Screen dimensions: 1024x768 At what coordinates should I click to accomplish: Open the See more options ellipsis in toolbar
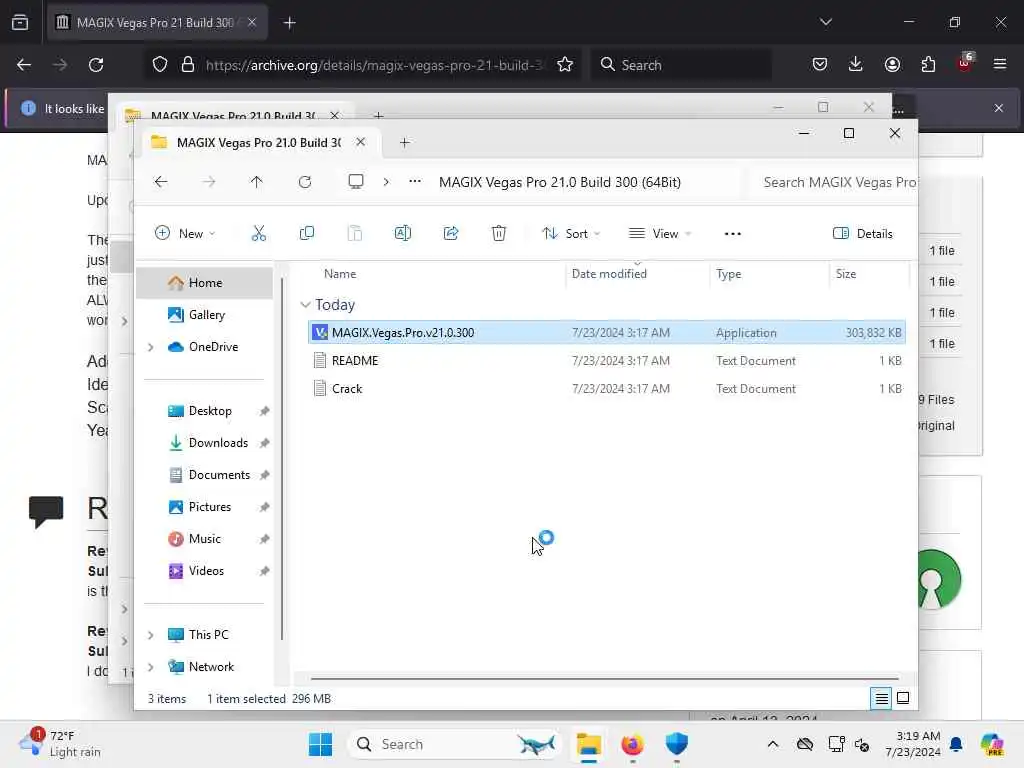coord(733,234)
